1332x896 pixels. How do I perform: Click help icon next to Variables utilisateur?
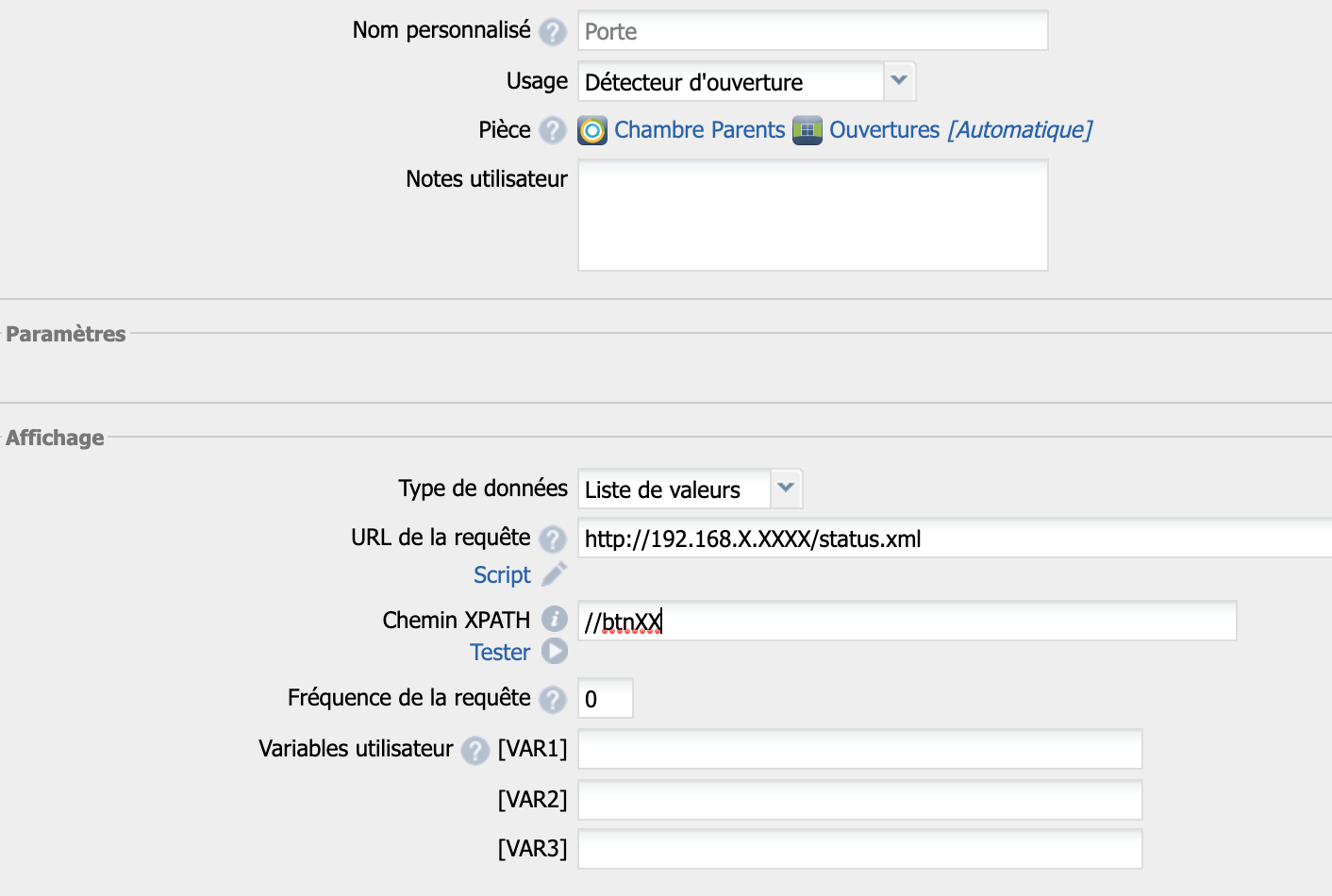pos(475,750)
